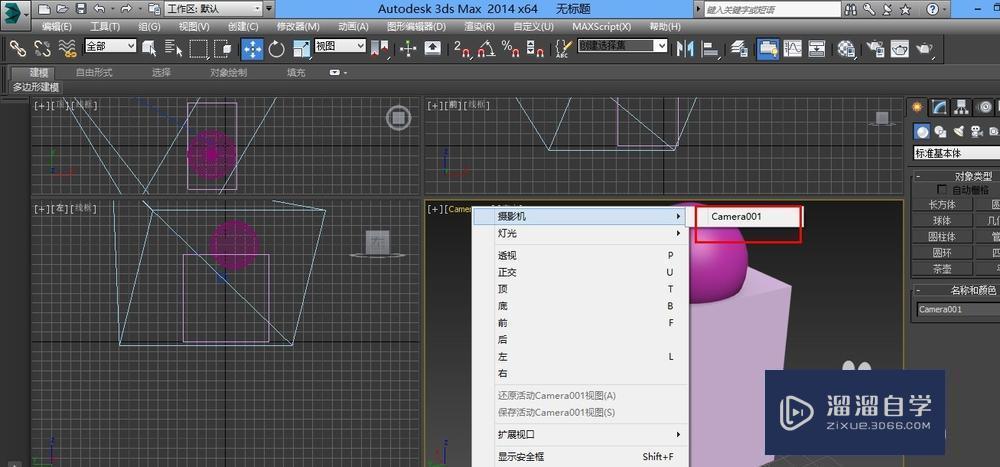1000x467 pixels.
Task: Click the keyword search input field
Action: 773,9
